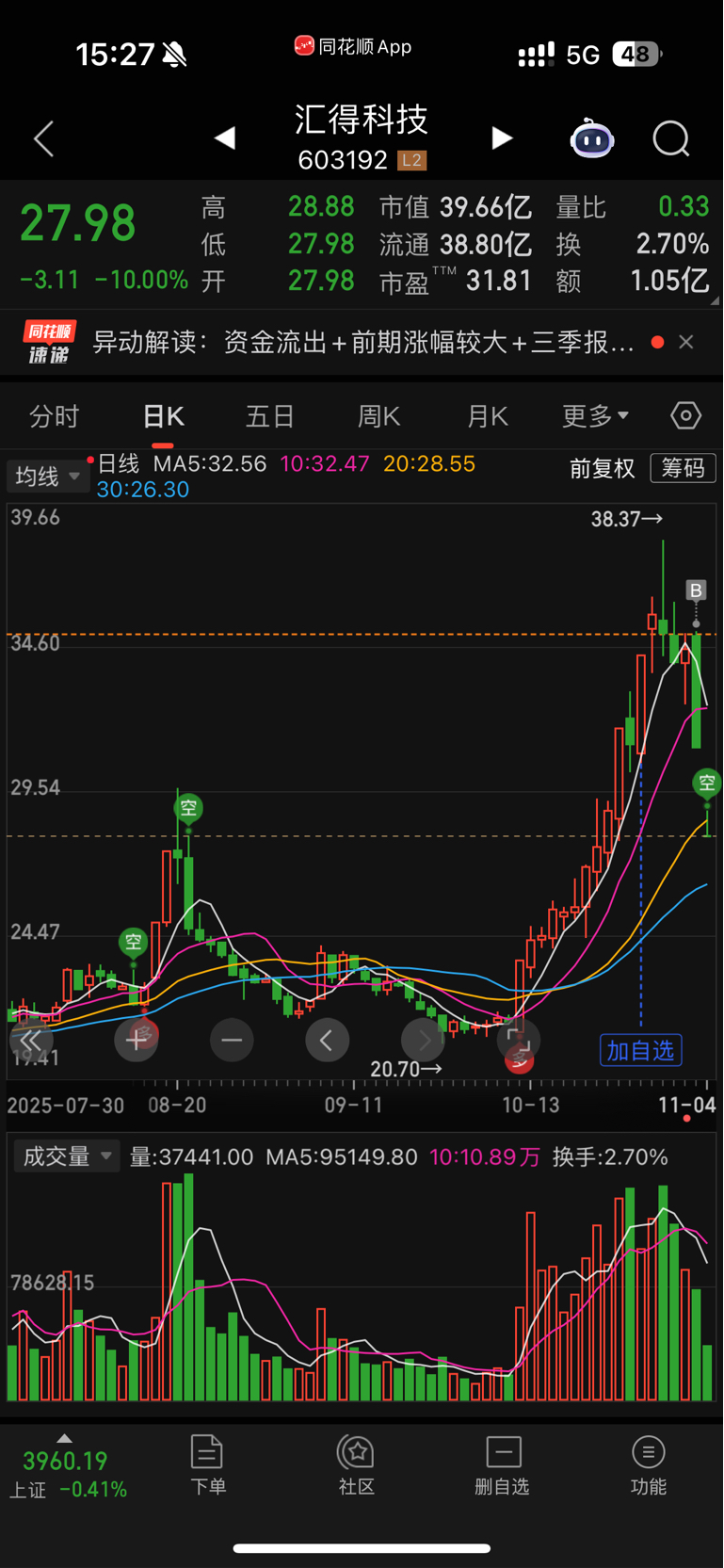Open the AI robot assistant
The image size is (724, 1568).
pos(592,138)
